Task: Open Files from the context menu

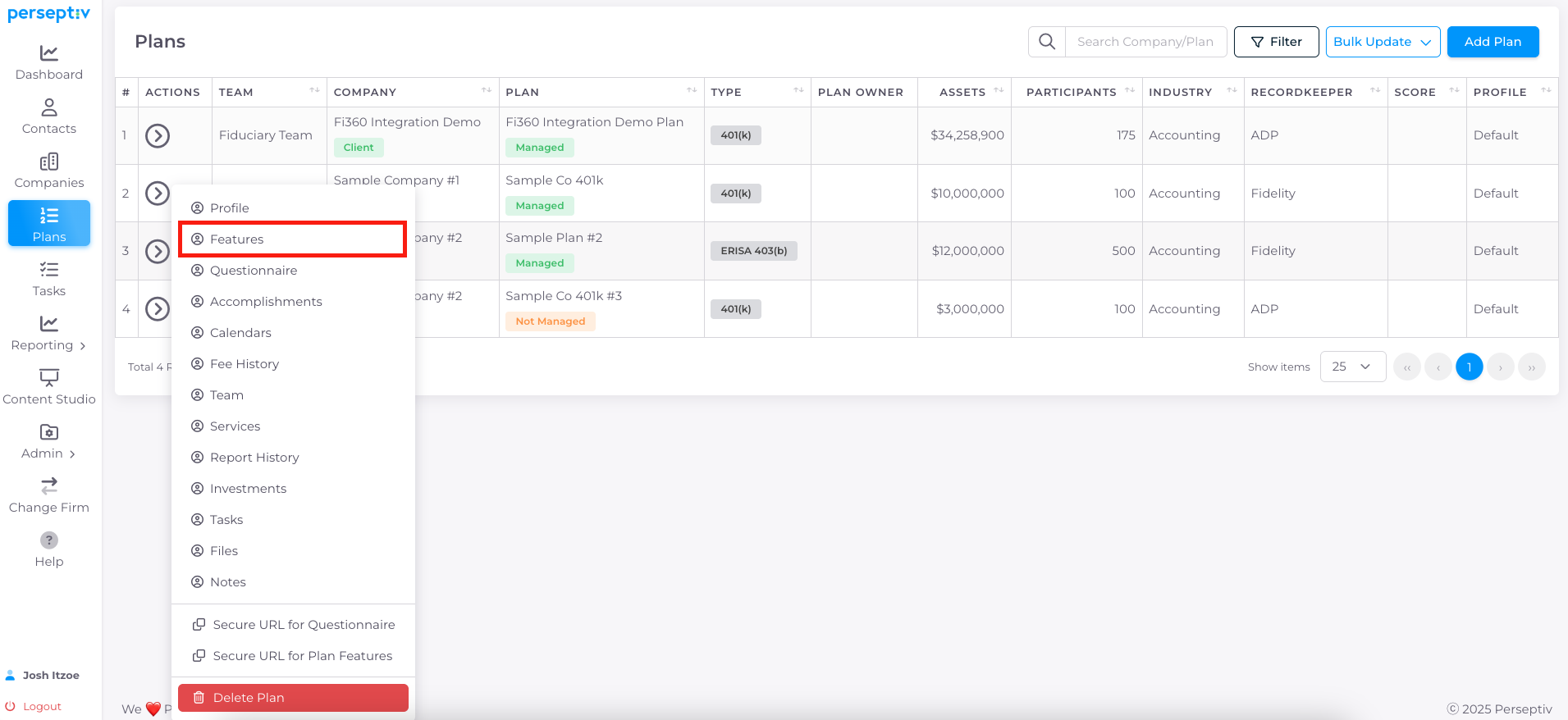Action: tap(293, 551)
